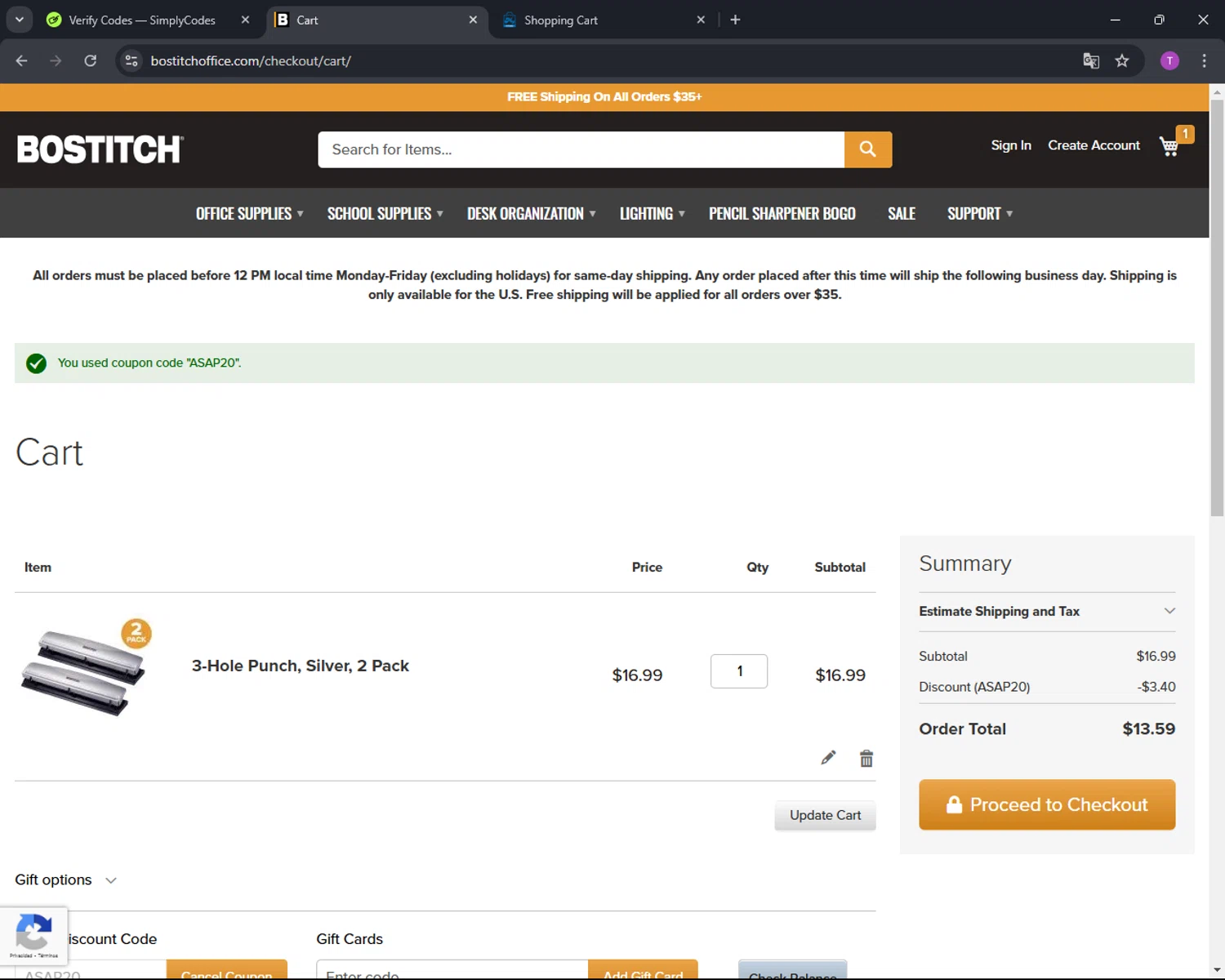Viewport: 1225px width, 980px height.
Task: Click the item Price $16.99 cell
Action: (637, 675)
